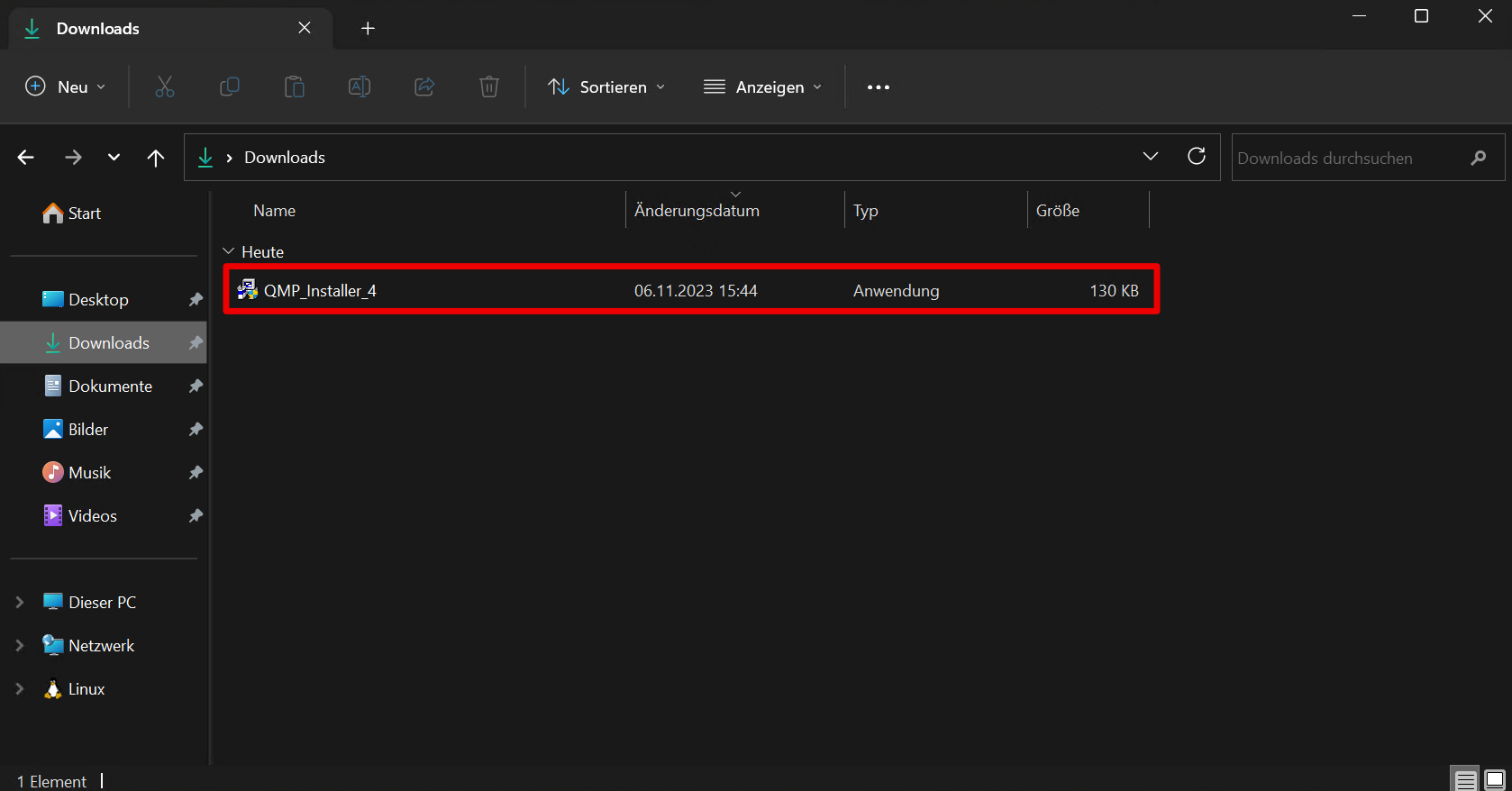Refresh the Downloads folder view
The height and width of the screenshot is (791, 1512).
(1197, 157)
